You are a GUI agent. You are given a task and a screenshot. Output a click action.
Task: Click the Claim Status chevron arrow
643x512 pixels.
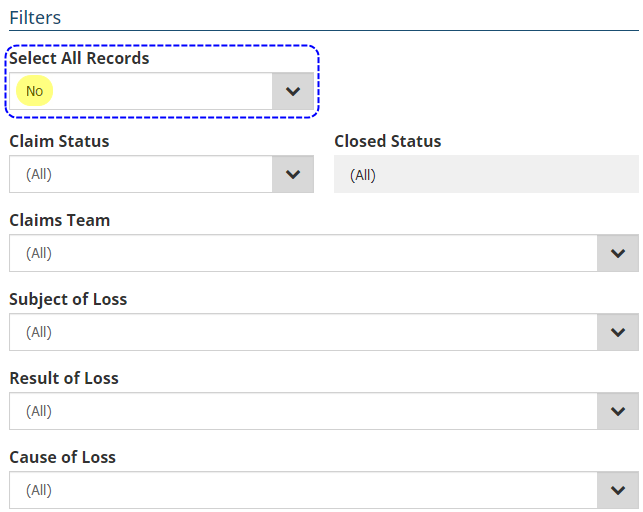[x=293, y=174]
